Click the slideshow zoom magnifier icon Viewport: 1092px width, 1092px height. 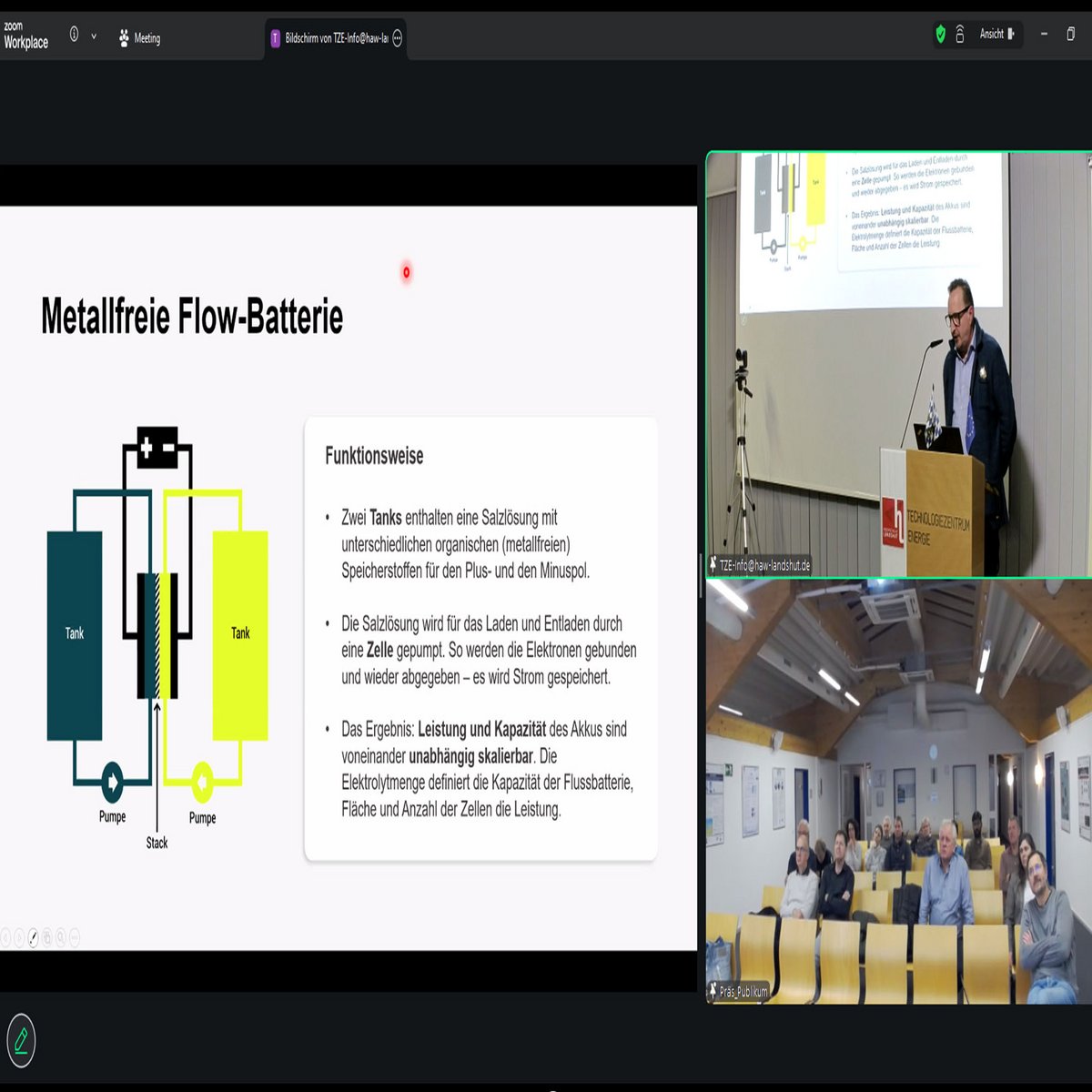coord(61,936)
